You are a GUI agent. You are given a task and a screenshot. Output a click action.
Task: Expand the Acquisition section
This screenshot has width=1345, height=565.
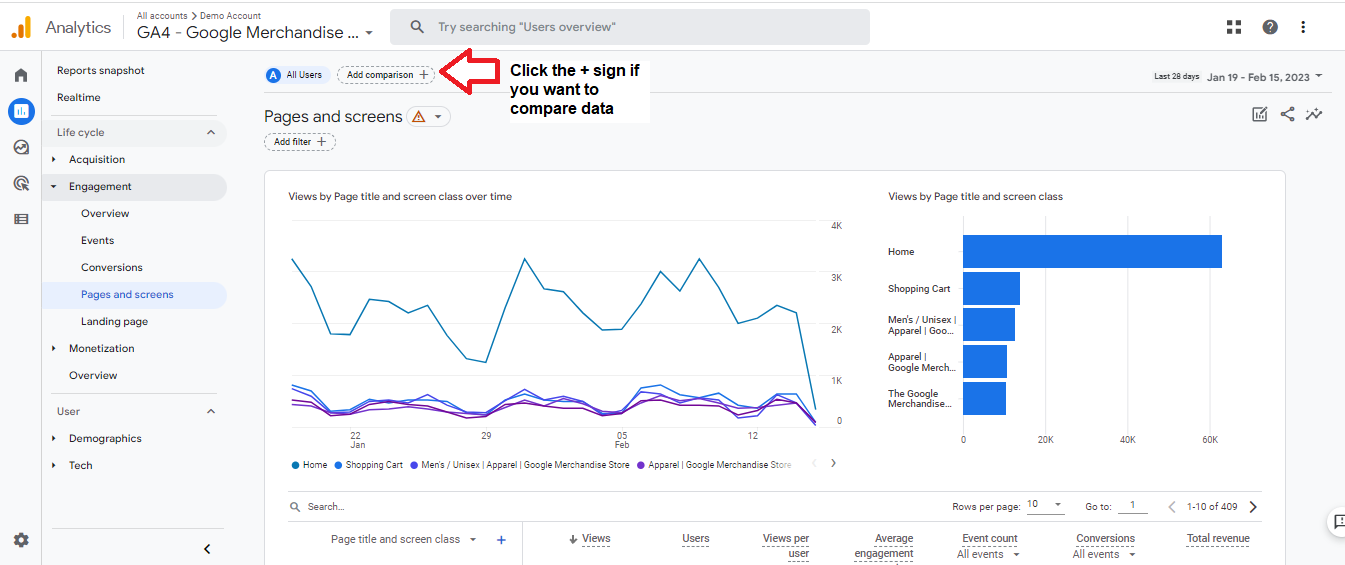tap(97, 159)
